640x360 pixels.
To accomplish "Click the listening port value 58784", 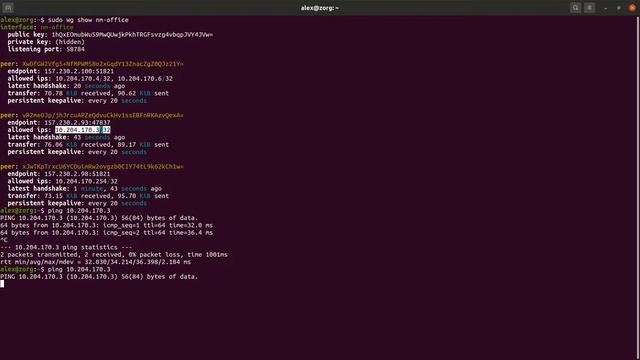I will click(76, 49).
